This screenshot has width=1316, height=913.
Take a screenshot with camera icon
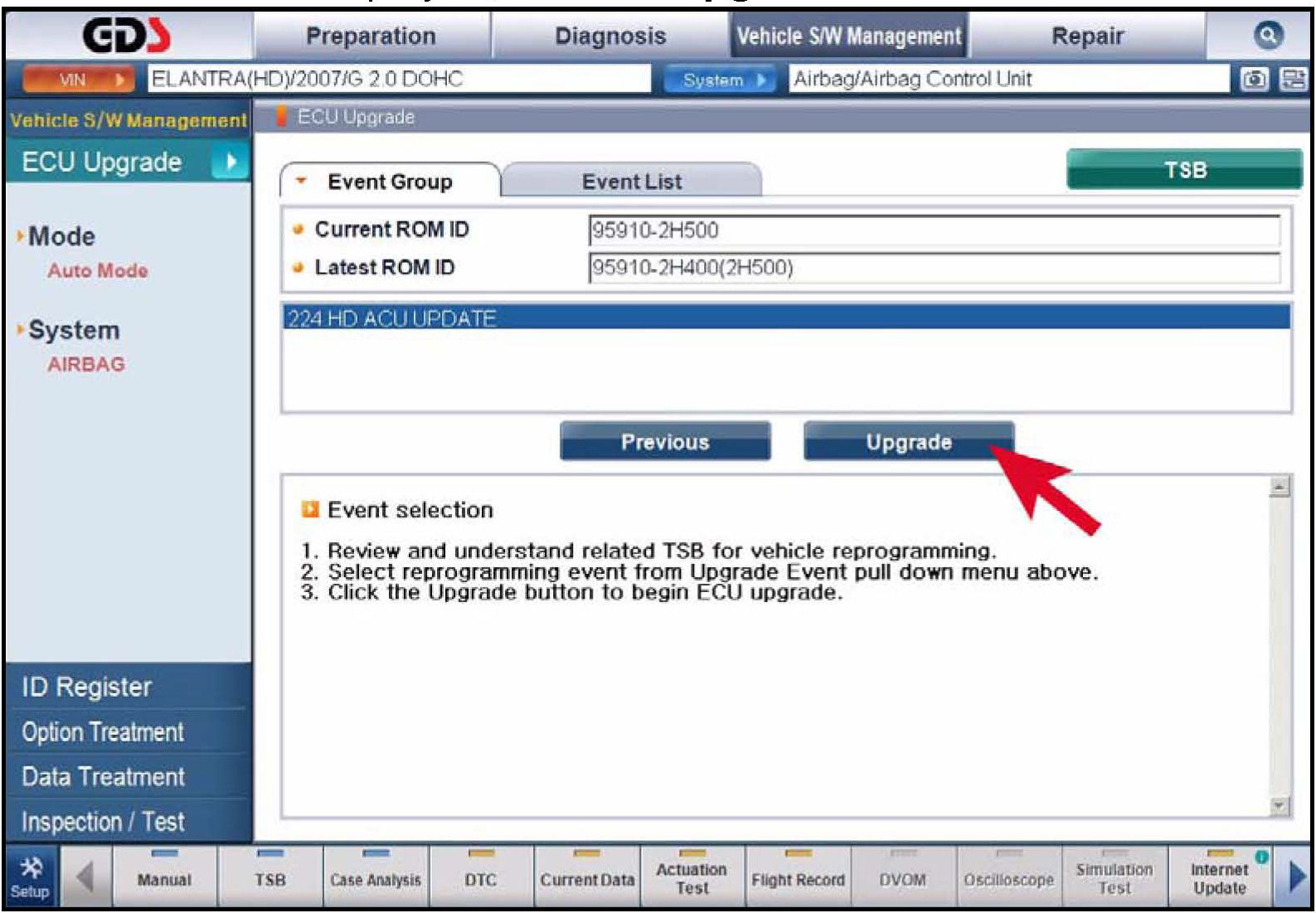pyautogui.click(x=1254, y=79)
